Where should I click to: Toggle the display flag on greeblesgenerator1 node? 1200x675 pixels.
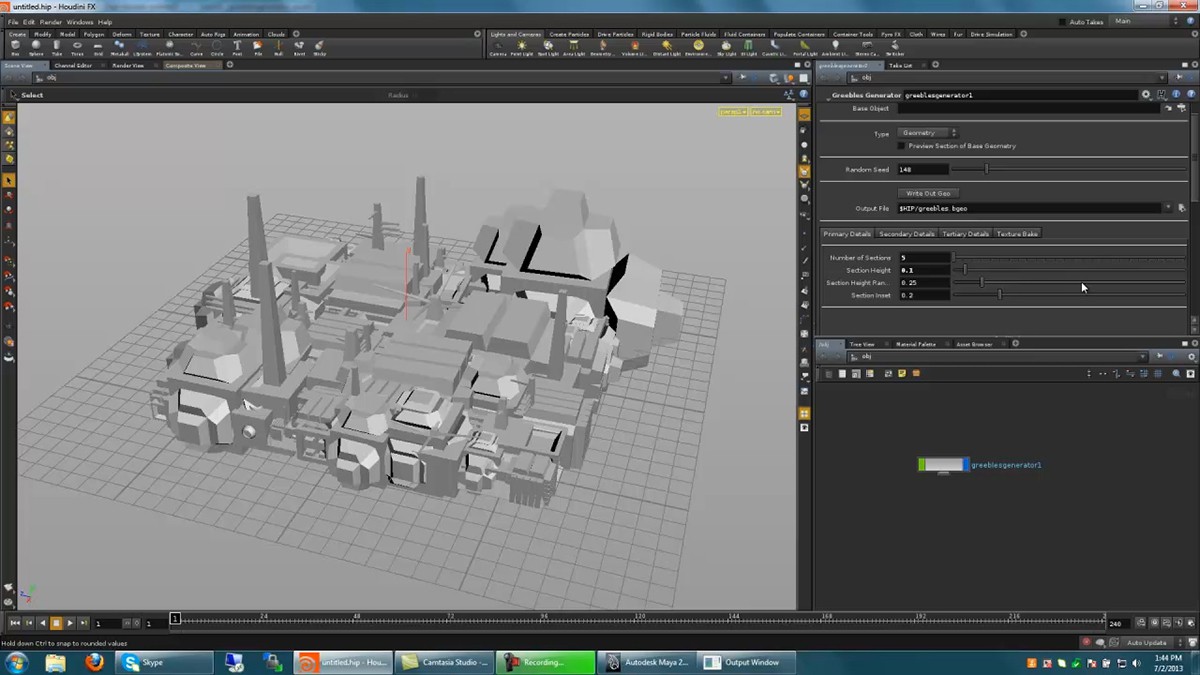(x=966, y=463)
